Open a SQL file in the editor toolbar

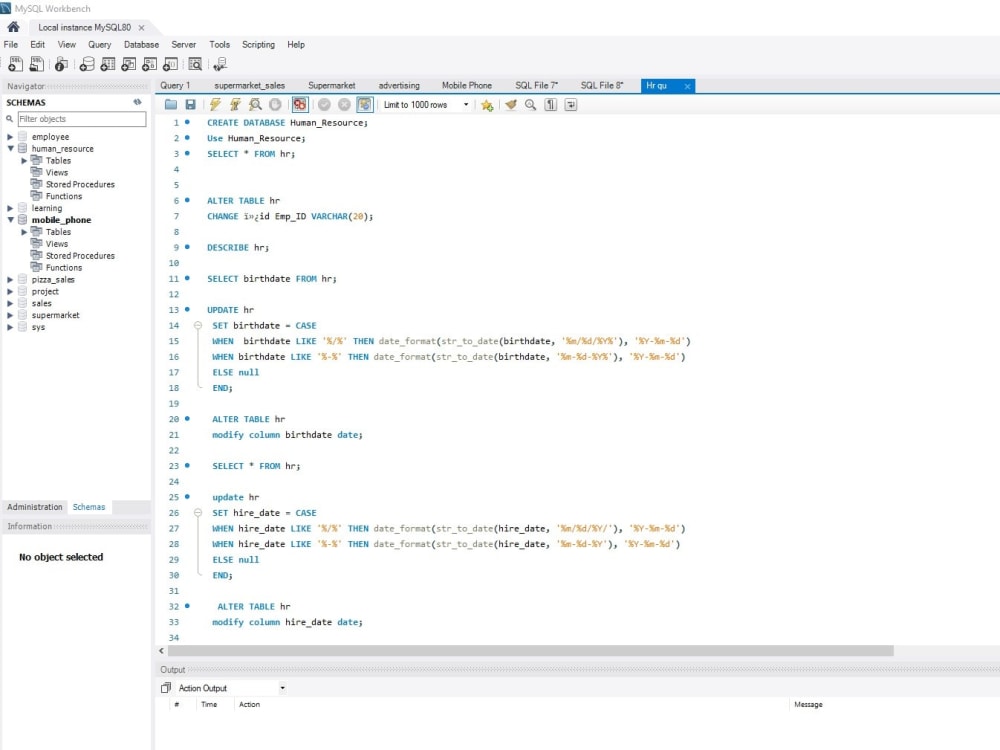pyautogui.click(x=173, y=104)
